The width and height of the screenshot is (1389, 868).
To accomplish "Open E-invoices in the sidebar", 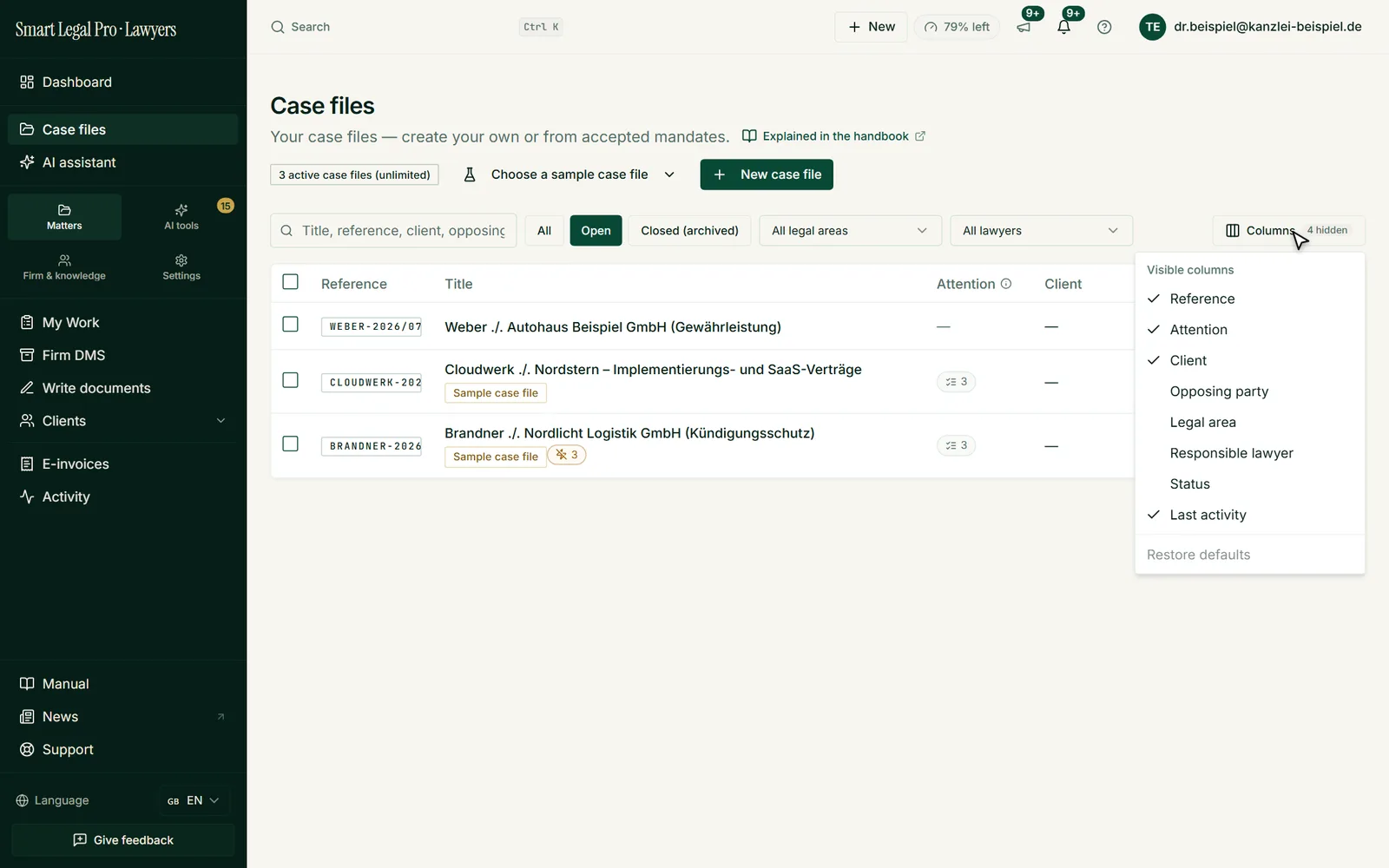I will pos(123,464).
